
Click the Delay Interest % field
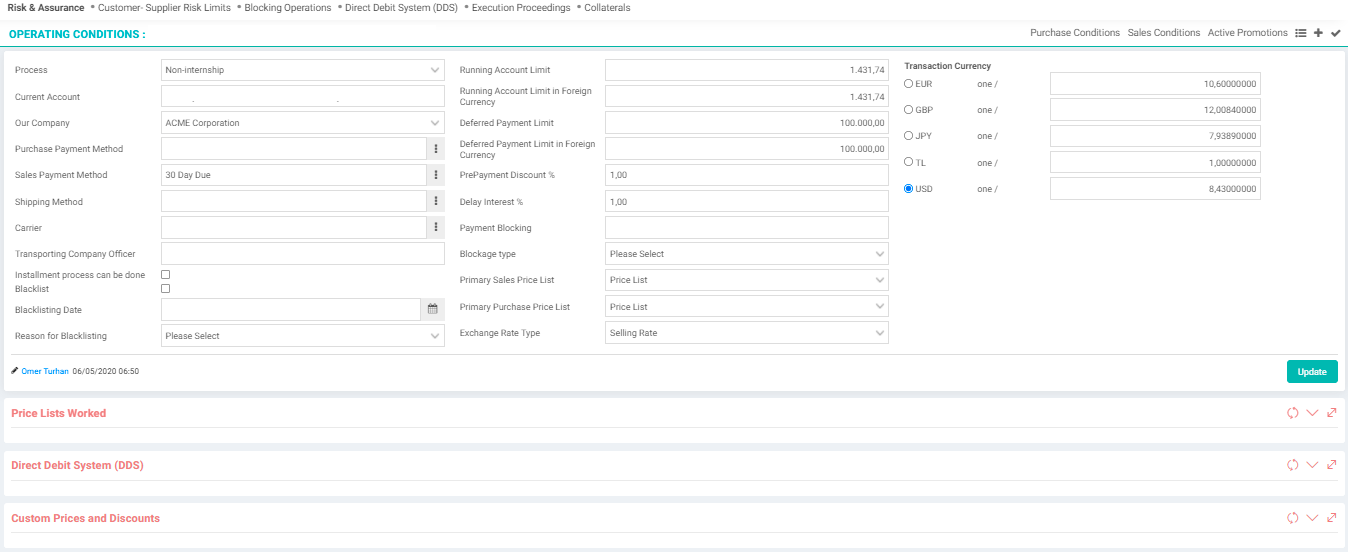(x=747, y=202)
